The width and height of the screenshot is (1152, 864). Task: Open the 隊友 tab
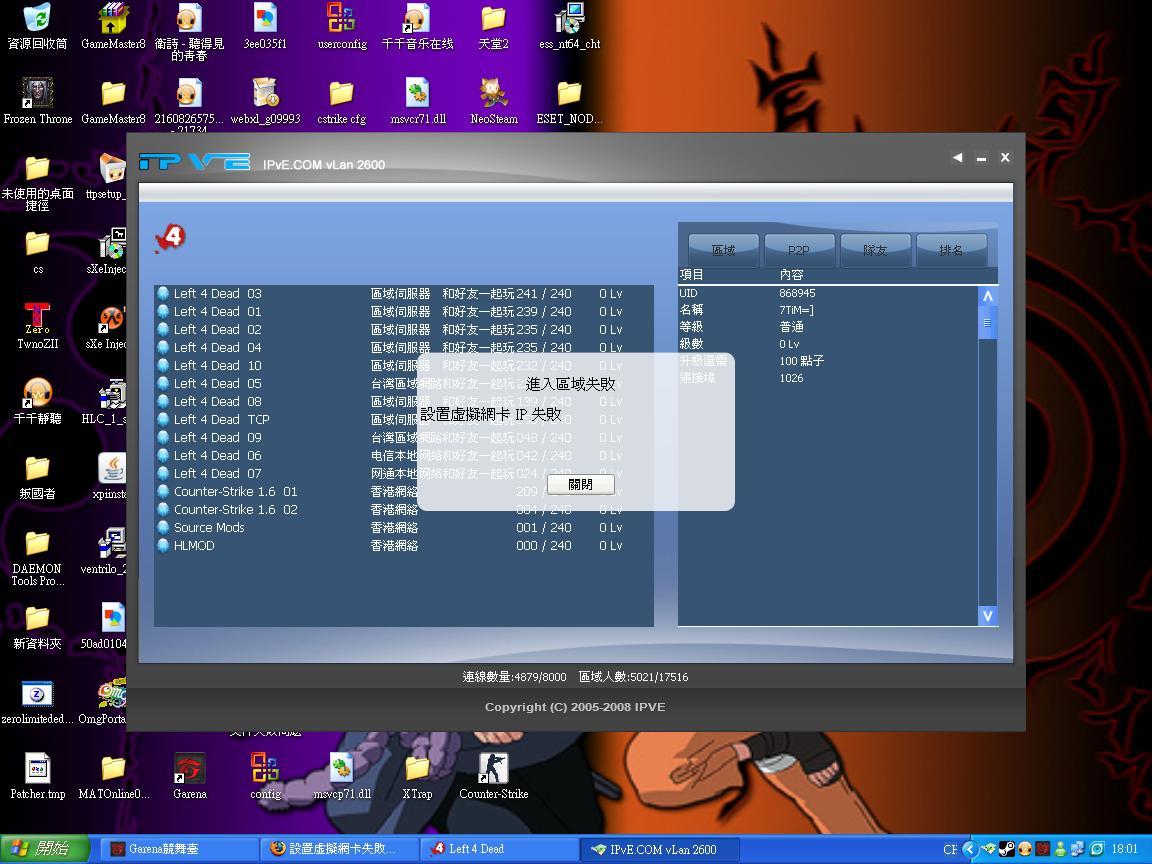tap(875, 250)
